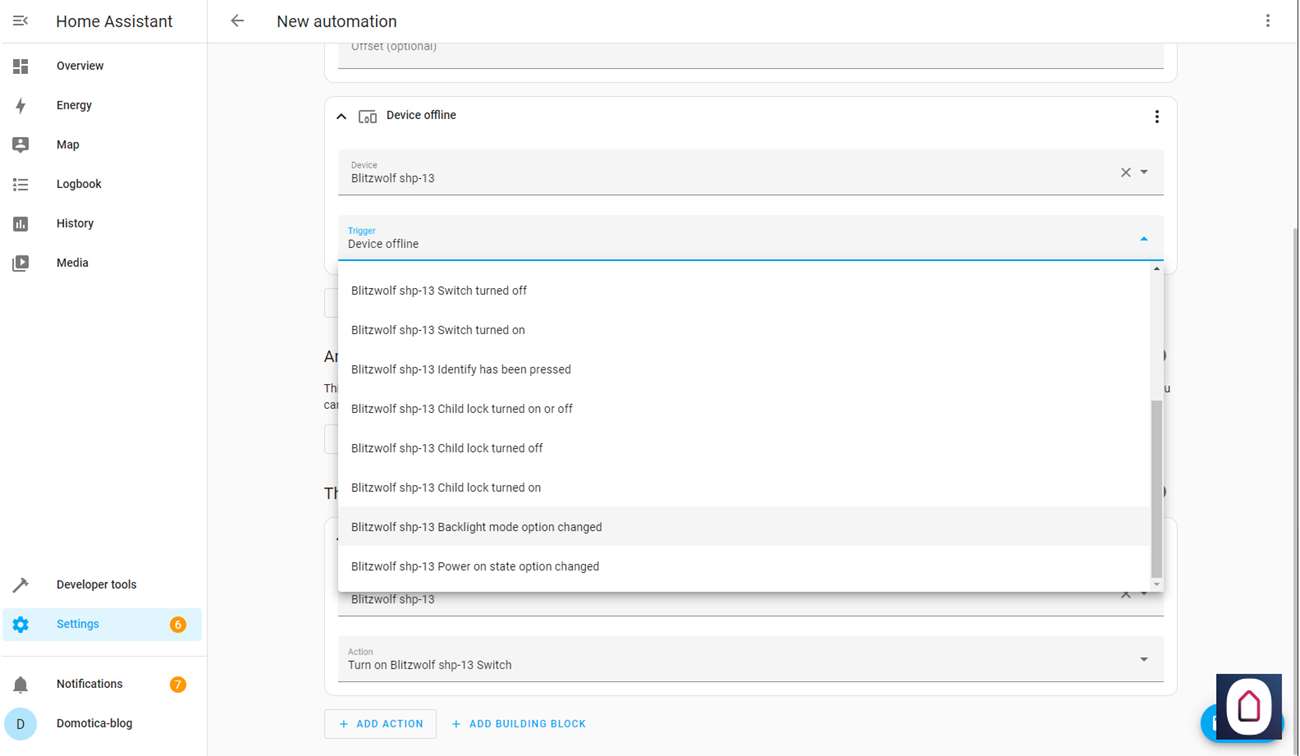Clear the Blitzwolf shp-13 device field
Viewport: 1300px width, 756px height.
[x=1125, y=173]
